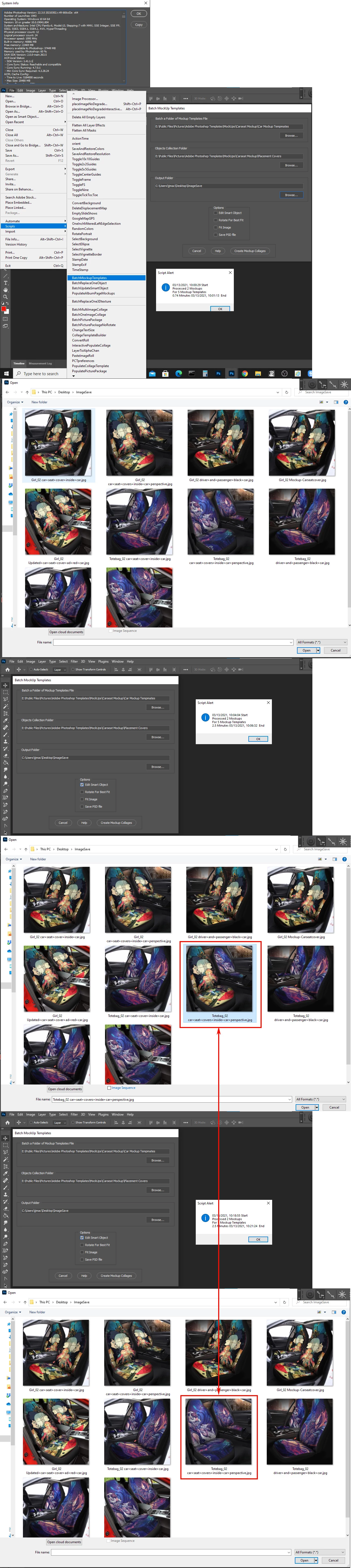Select File Info... in the File menu
Viewport: 351px width, 1568px height.
(34, 239)
